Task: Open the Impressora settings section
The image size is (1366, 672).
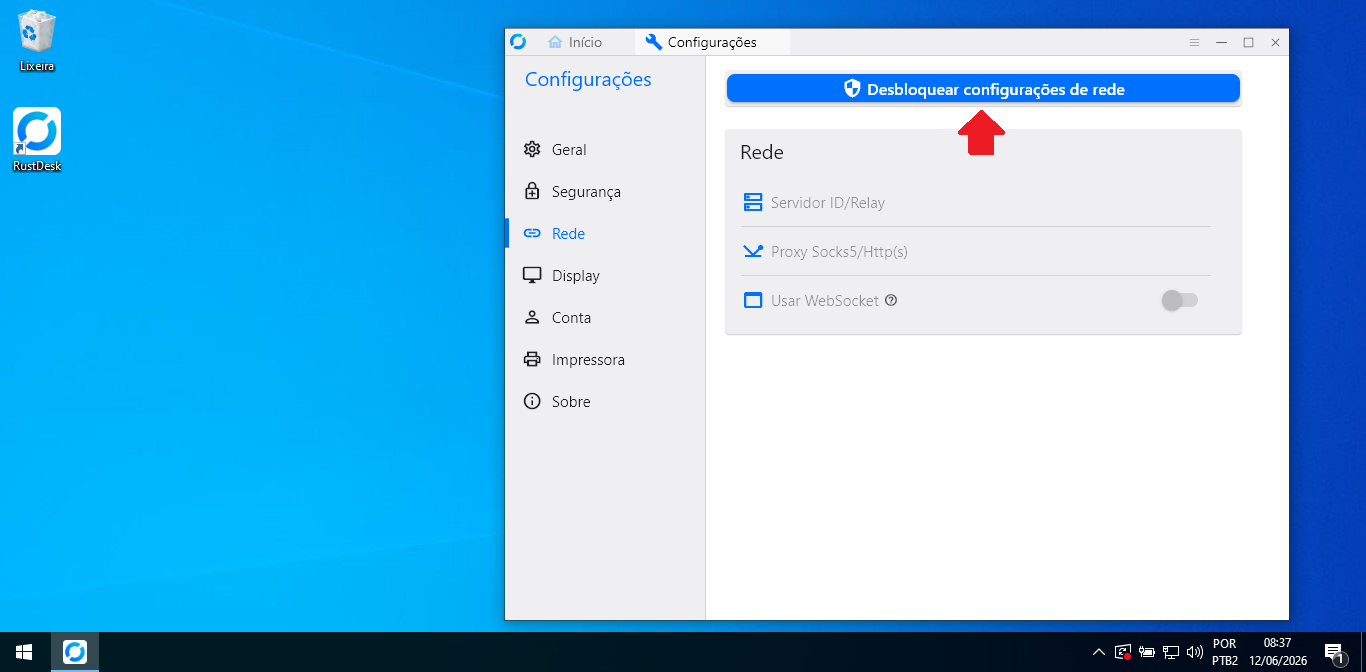Action: point(605,360)
